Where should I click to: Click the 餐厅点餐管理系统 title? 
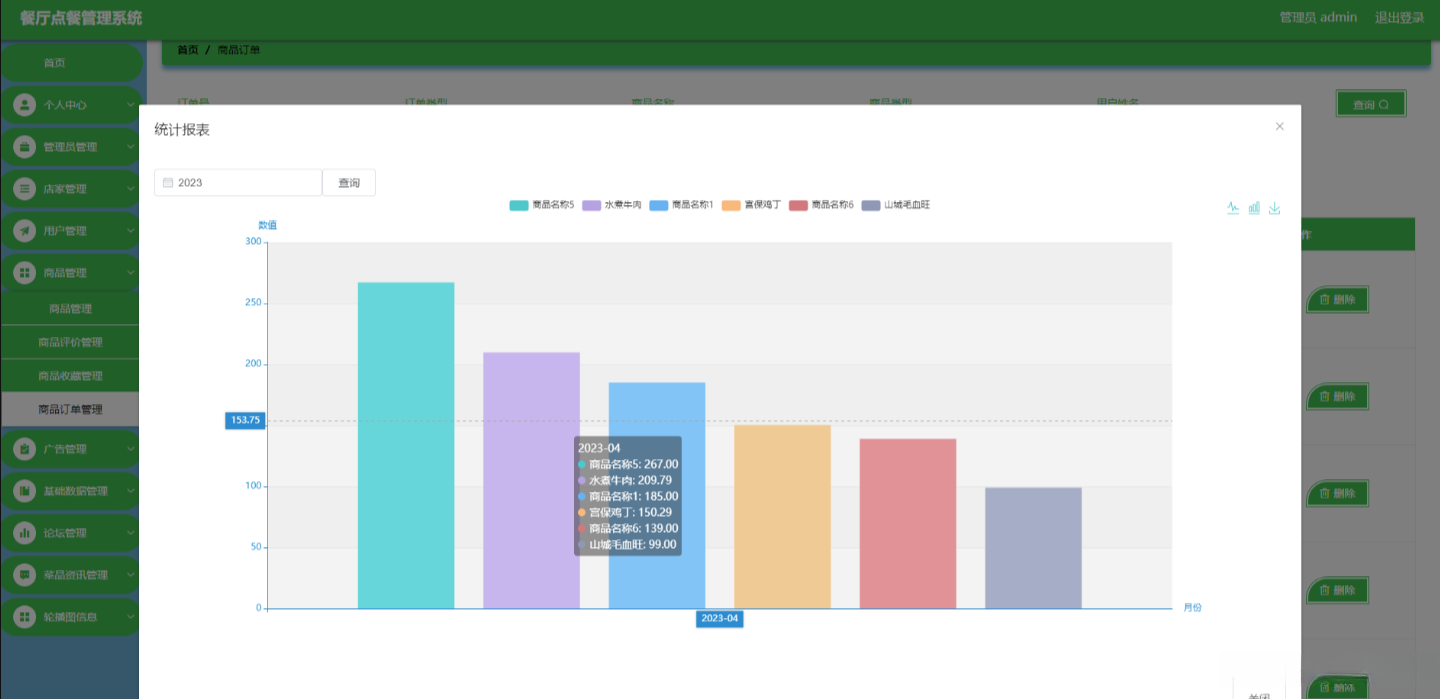coord(81,18)
